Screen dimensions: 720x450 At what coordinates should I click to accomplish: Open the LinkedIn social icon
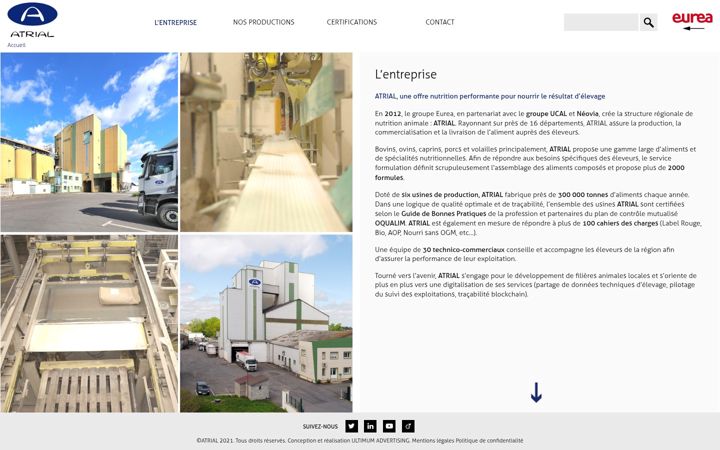tap(370, 426)
